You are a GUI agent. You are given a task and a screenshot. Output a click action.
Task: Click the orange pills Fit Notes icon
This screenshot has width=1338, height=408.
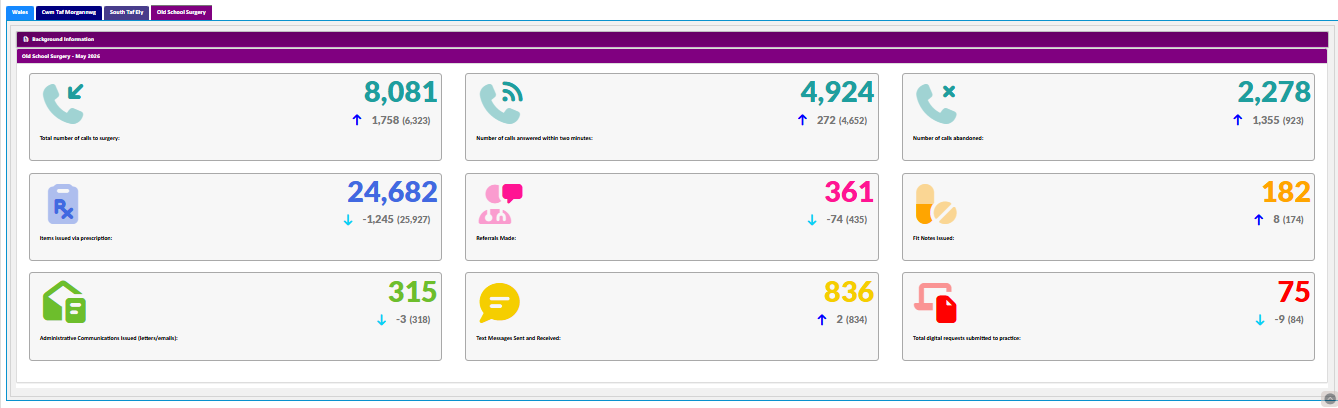937,203
